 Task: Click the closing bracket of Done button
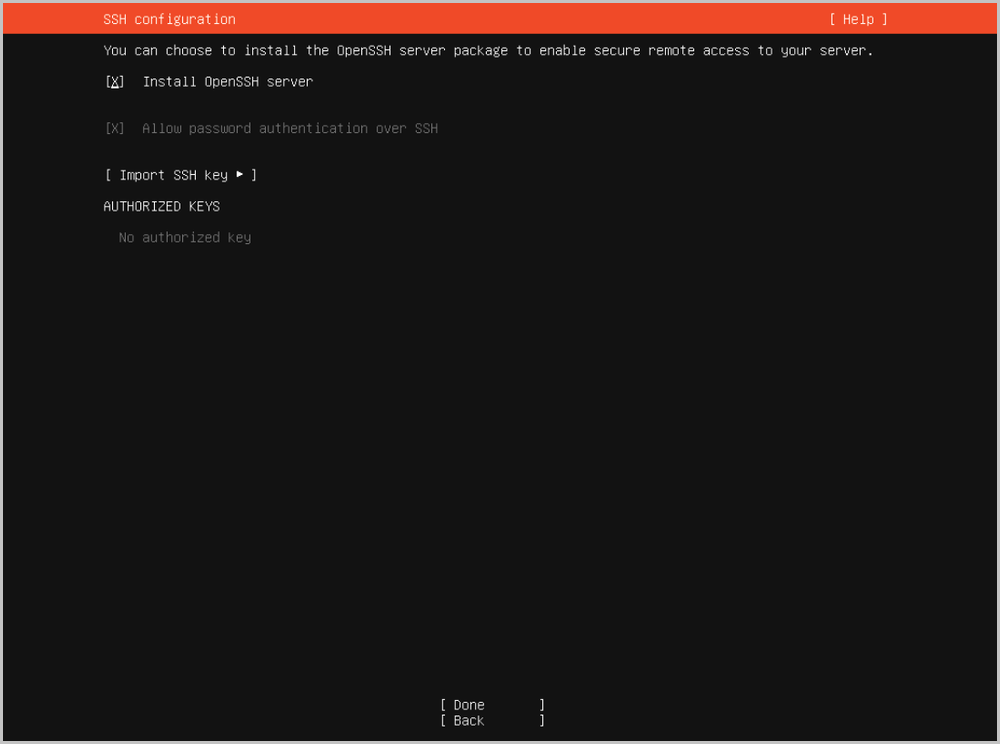coord(542,705)
